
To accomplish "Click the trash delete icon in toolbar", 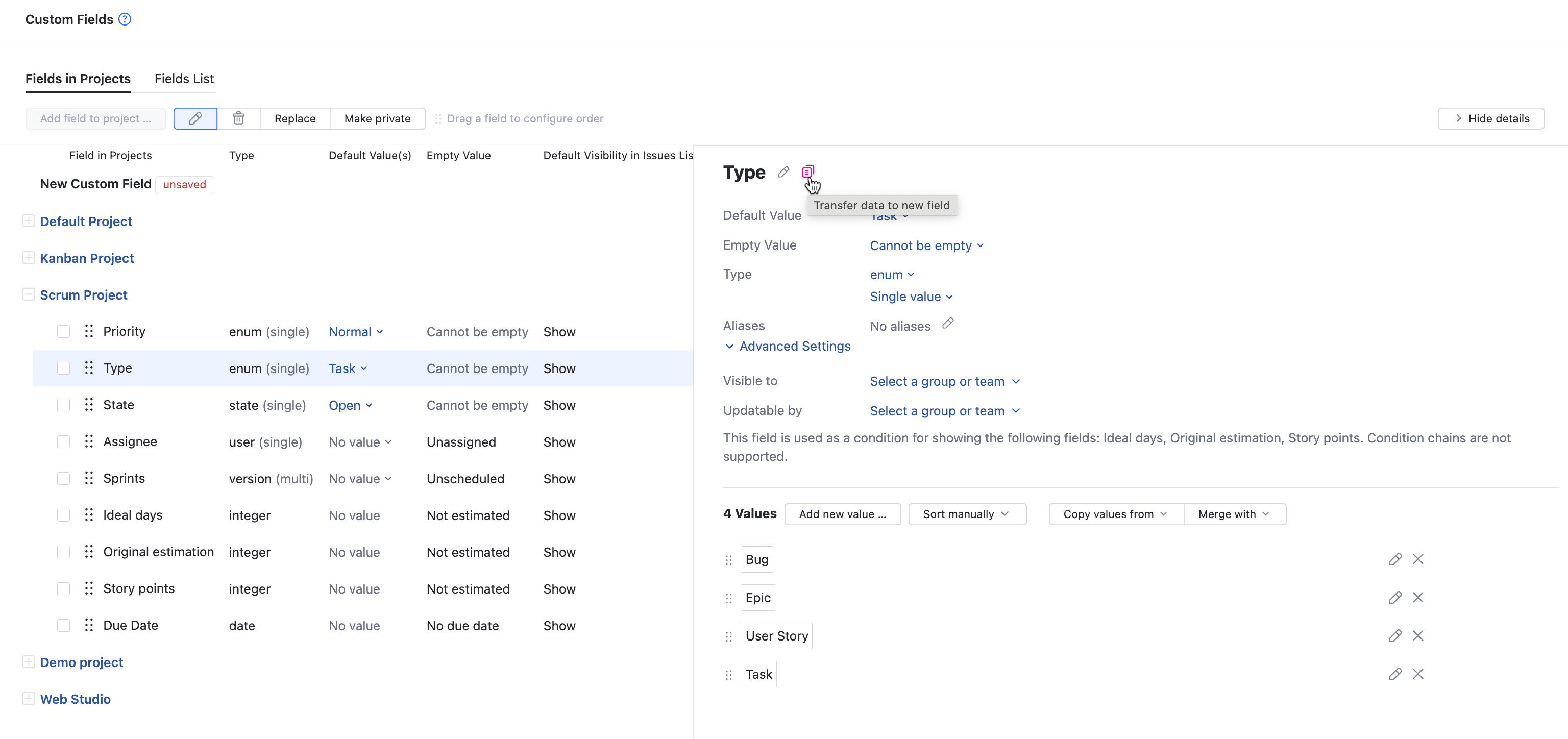I will [x=238, y=119].
